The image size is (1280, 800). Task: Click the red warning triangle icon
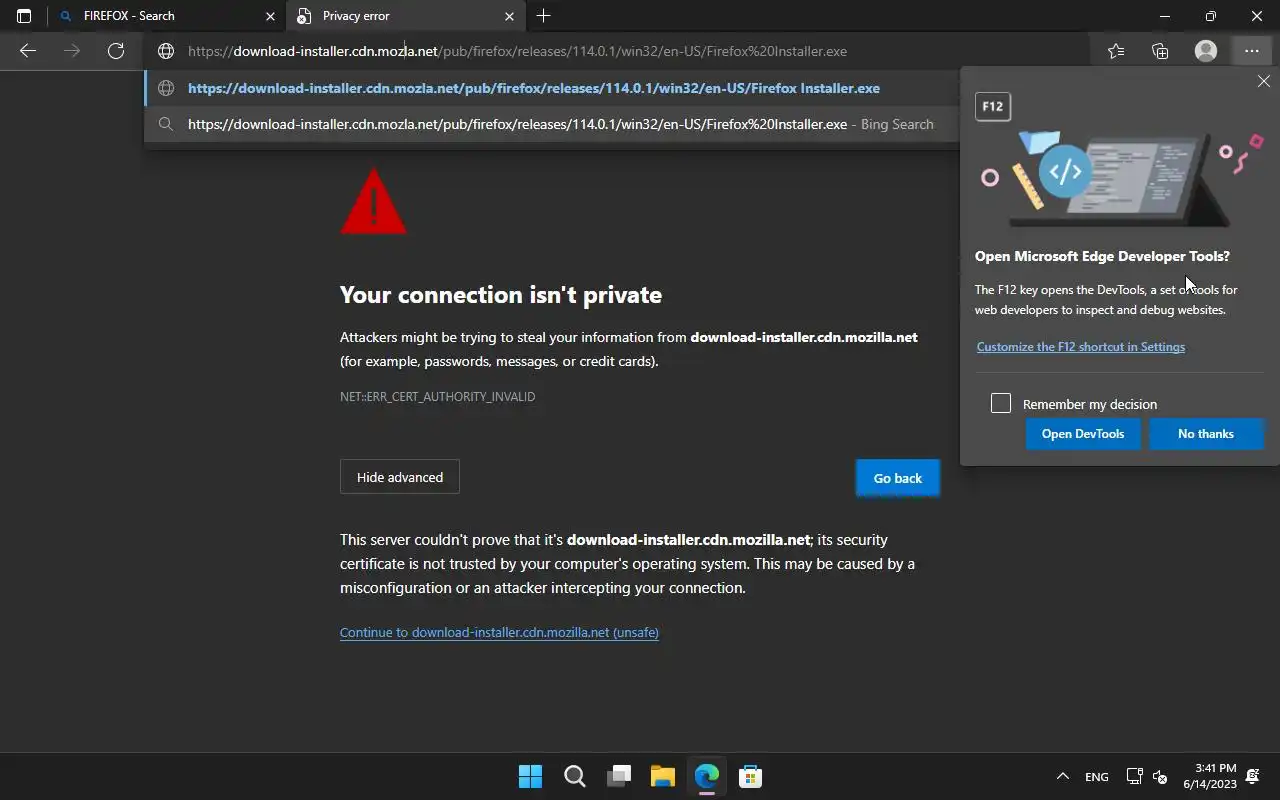click(373, 202)
